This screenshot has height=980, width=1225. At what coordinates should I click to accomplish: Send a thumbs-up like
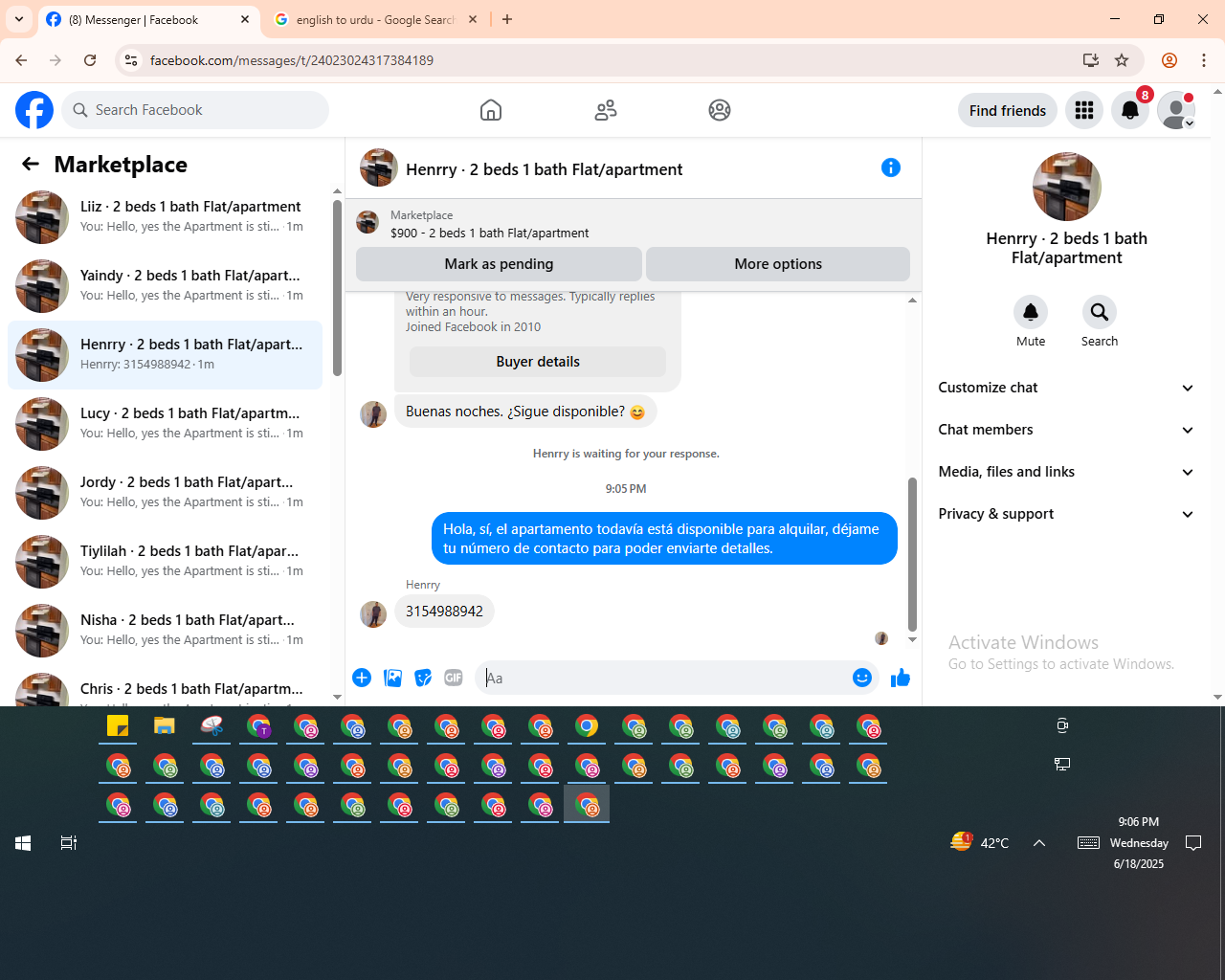901,678
